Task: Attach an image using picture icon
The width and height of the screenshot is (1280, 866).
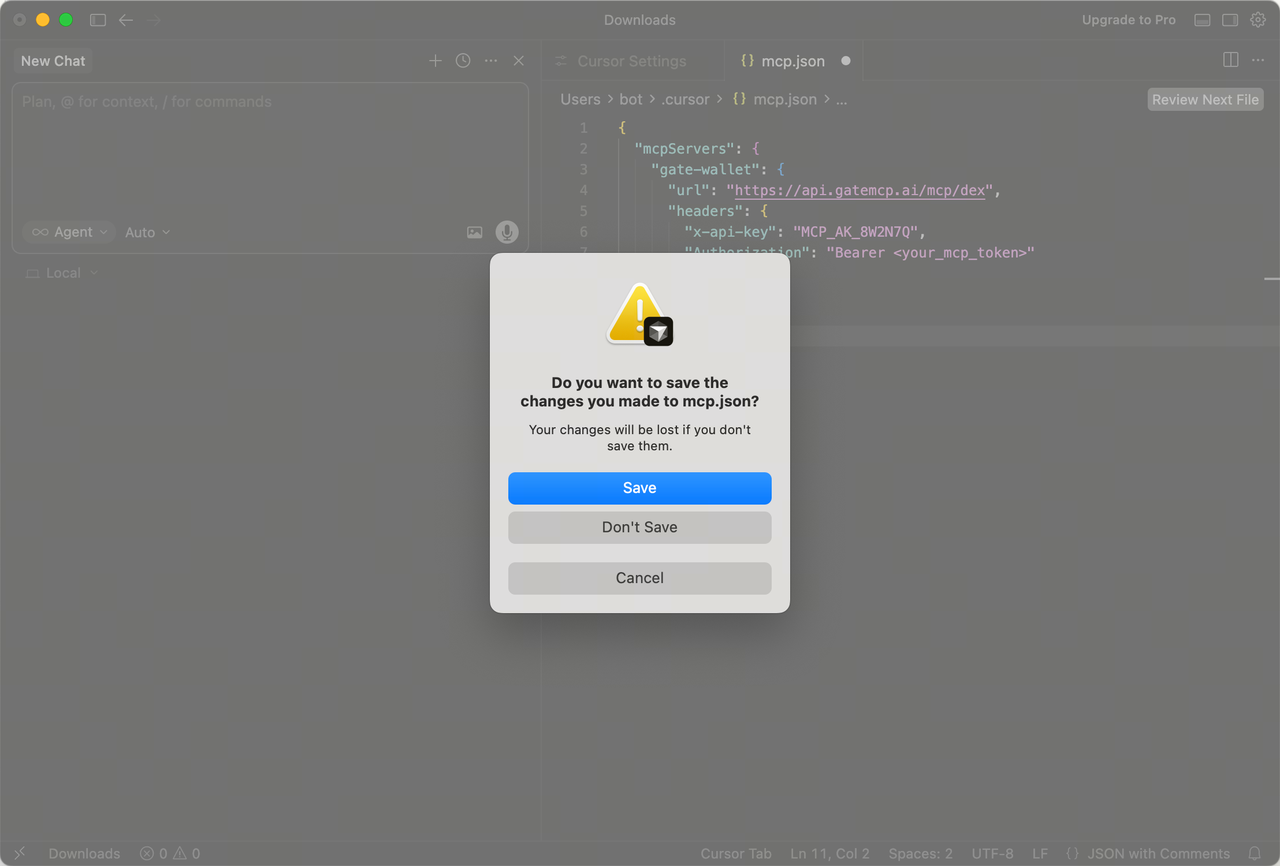Action: 475,232
